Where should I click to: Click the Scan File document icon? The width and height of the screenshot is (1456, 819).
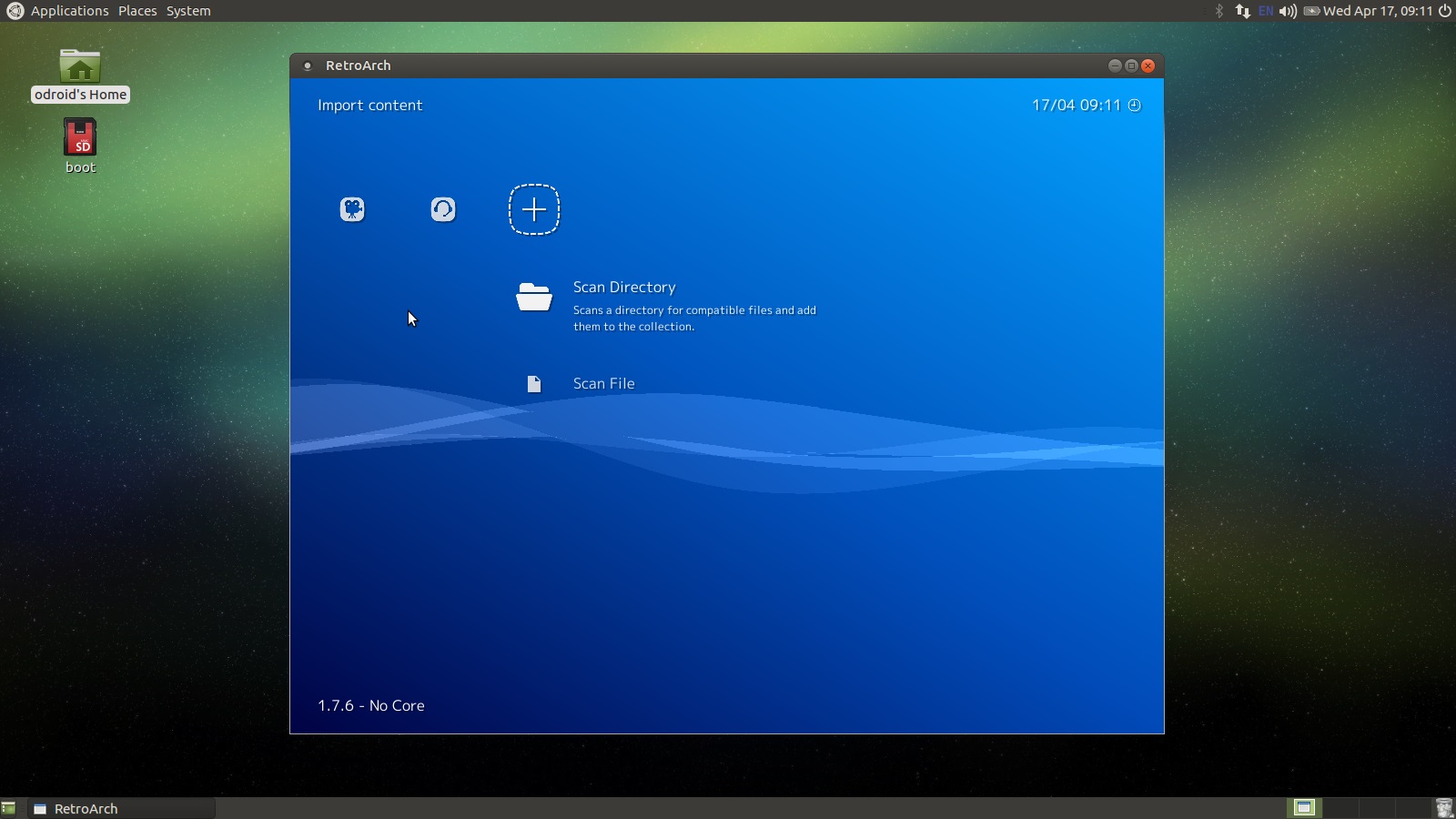pos(534,384)
